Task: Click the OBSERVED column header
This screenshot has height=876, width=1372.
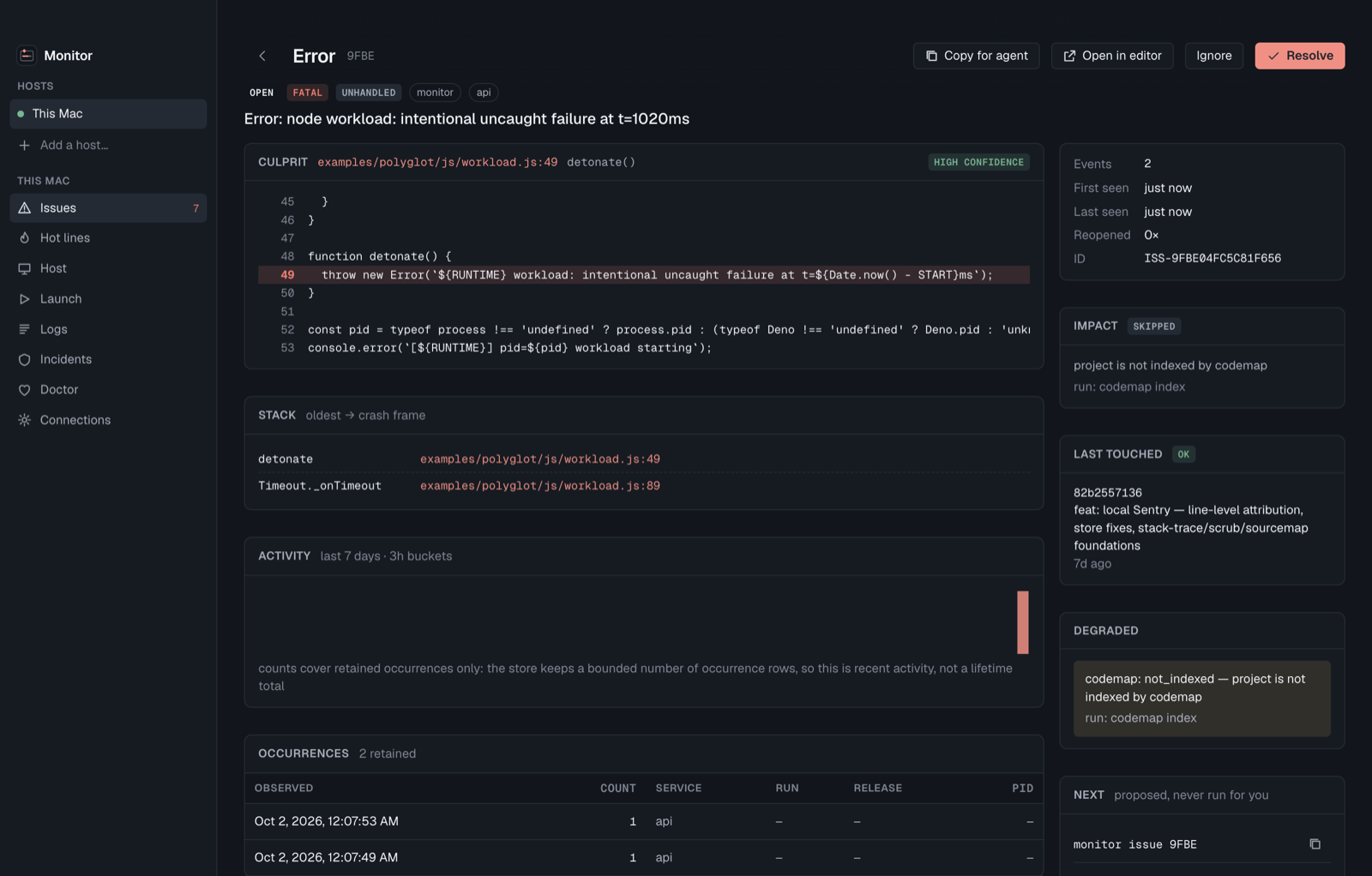Action: pos(284,788)
